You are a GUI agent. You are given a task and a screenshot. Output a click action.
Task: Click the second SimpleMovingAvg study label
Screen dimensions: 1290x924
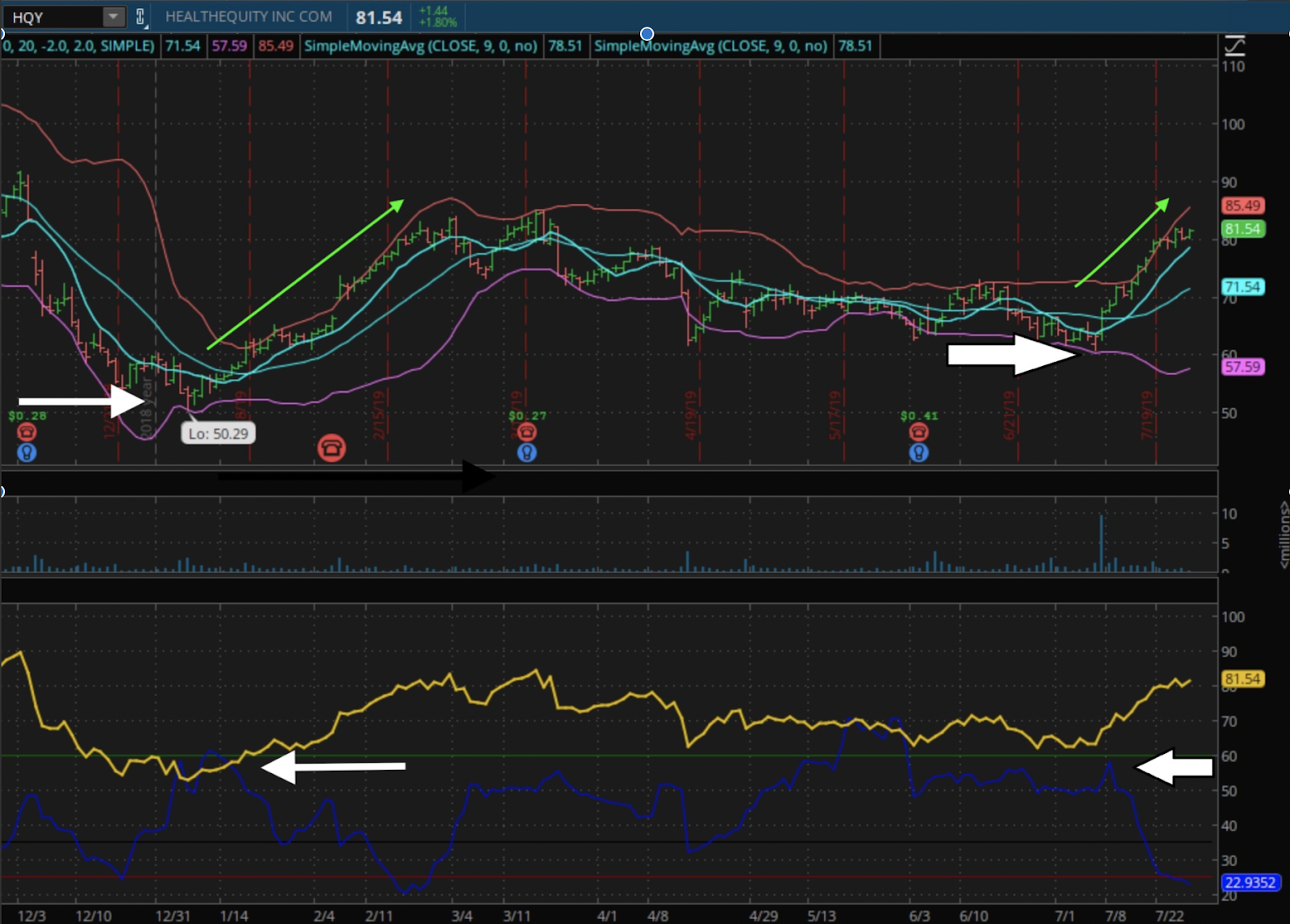[x=710, y=46]
